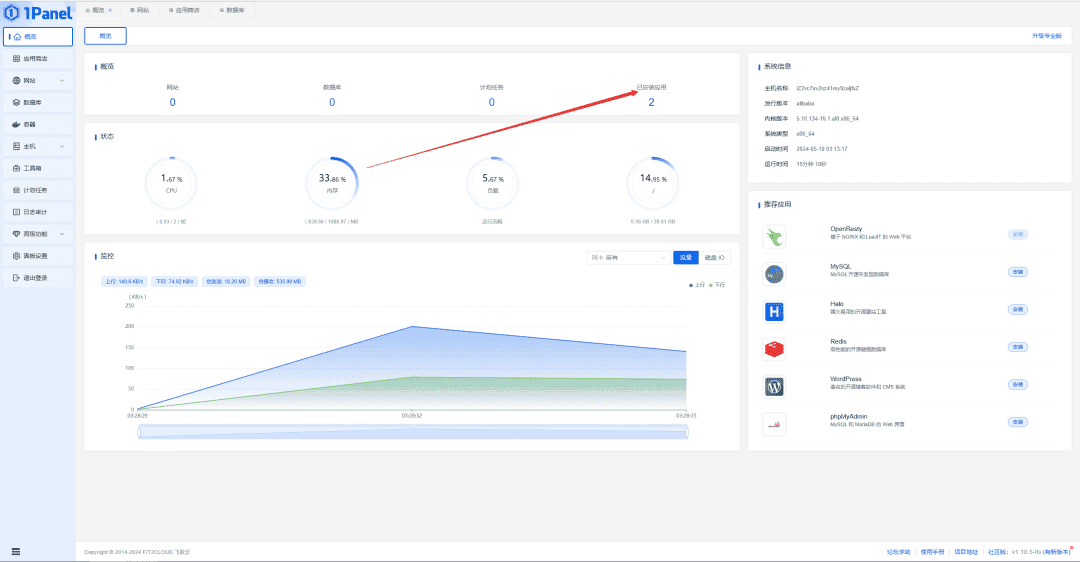1080x562 pixels.
Task: Toggle the 上行 legend series in chart
Action: pos(697,285)
